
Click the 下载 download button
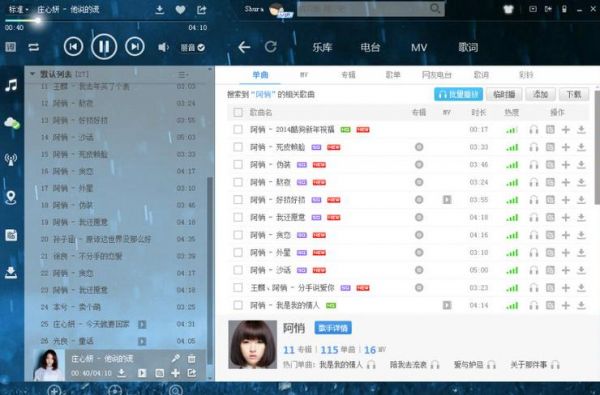click(x=574, y=94)
